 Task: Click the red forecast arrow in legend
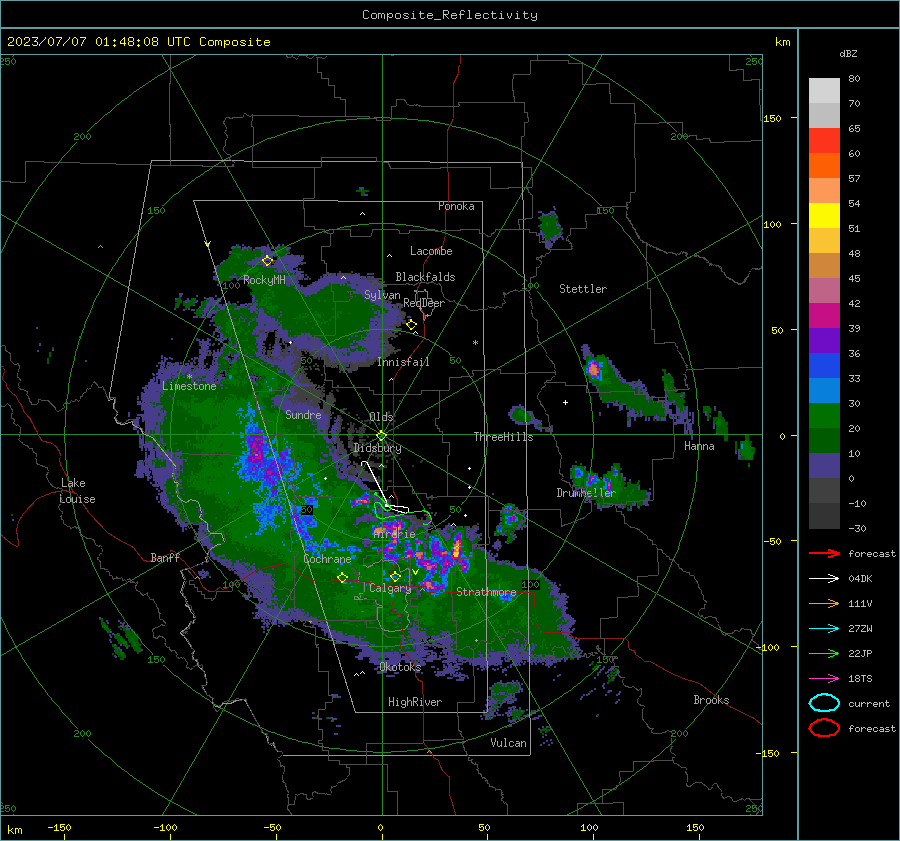pos(824,553)
